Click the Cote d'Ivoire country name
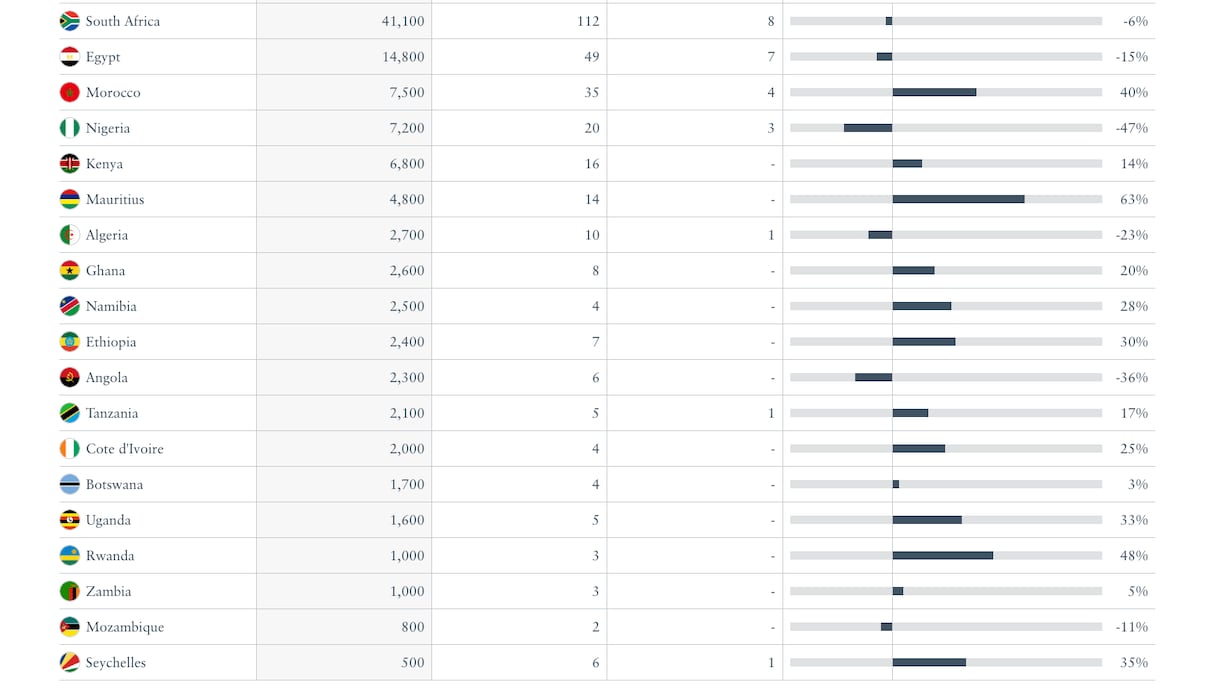The height and width of the screenshot is (684, 1216). click(x=124, y=449)
